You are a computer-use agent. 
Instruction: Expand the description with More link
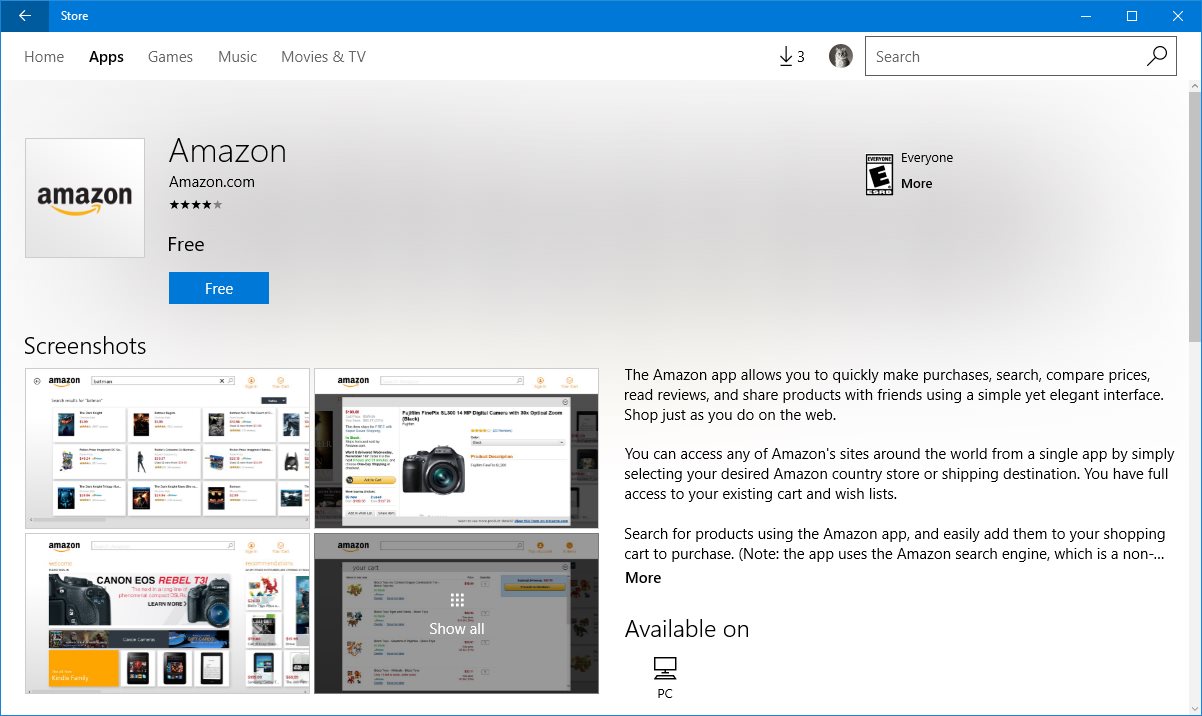(643, 578)
